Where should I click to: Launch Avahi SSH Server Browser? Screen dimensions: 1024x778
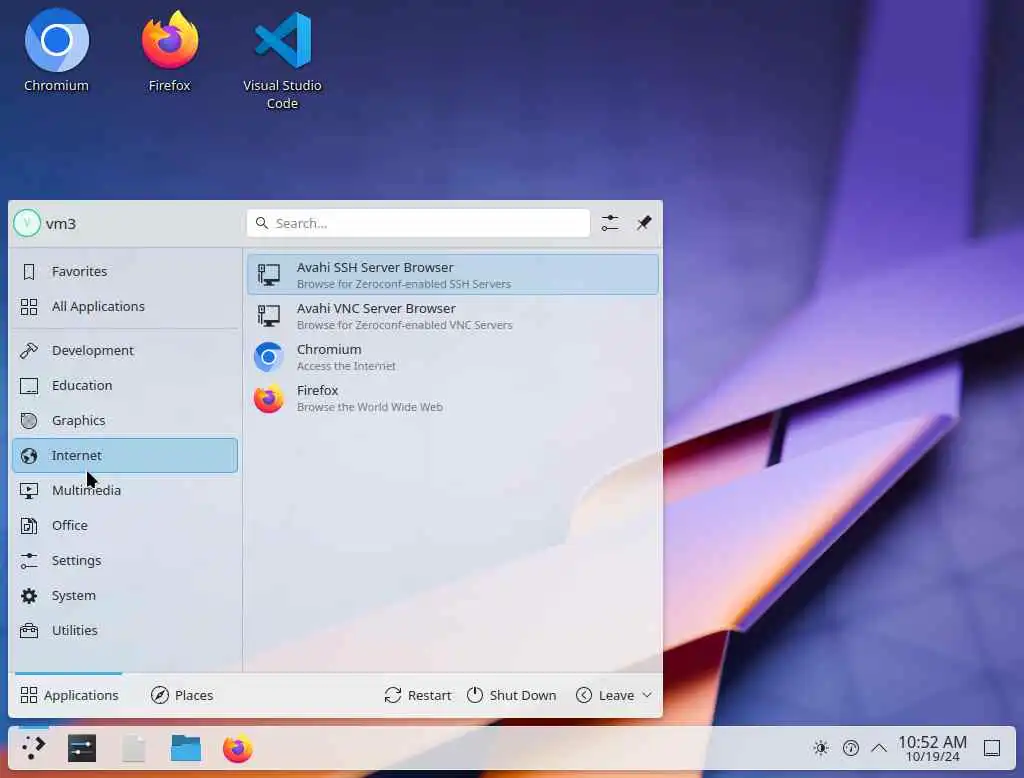point(453,274)
